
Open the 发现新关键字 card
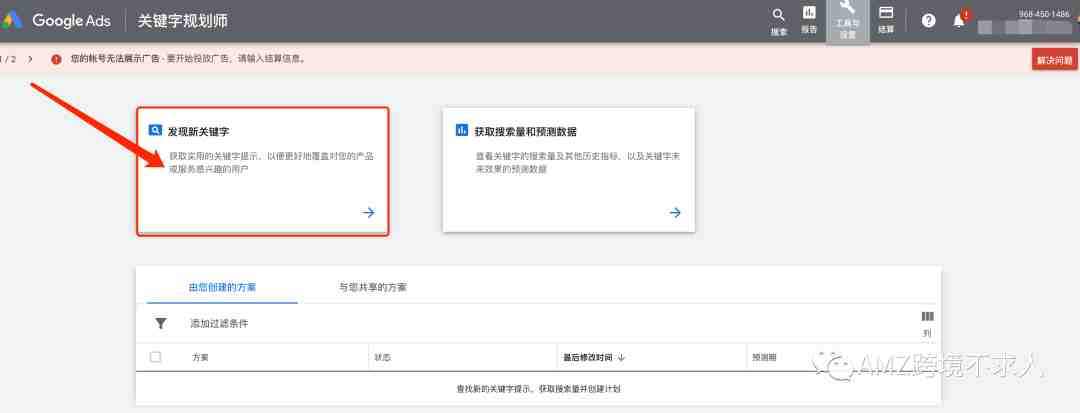coord(262,171)
